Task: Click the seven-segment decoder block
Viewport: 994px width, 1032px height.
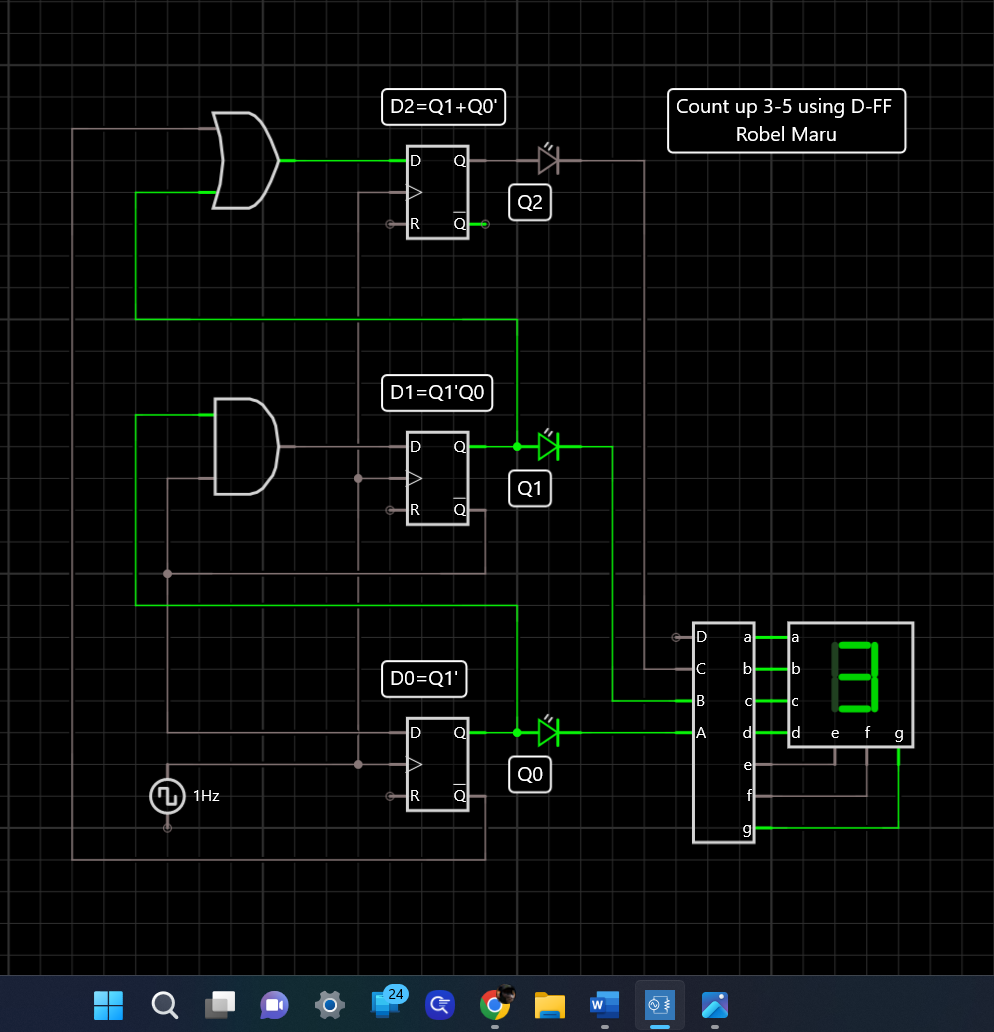Action: [722, 733]
